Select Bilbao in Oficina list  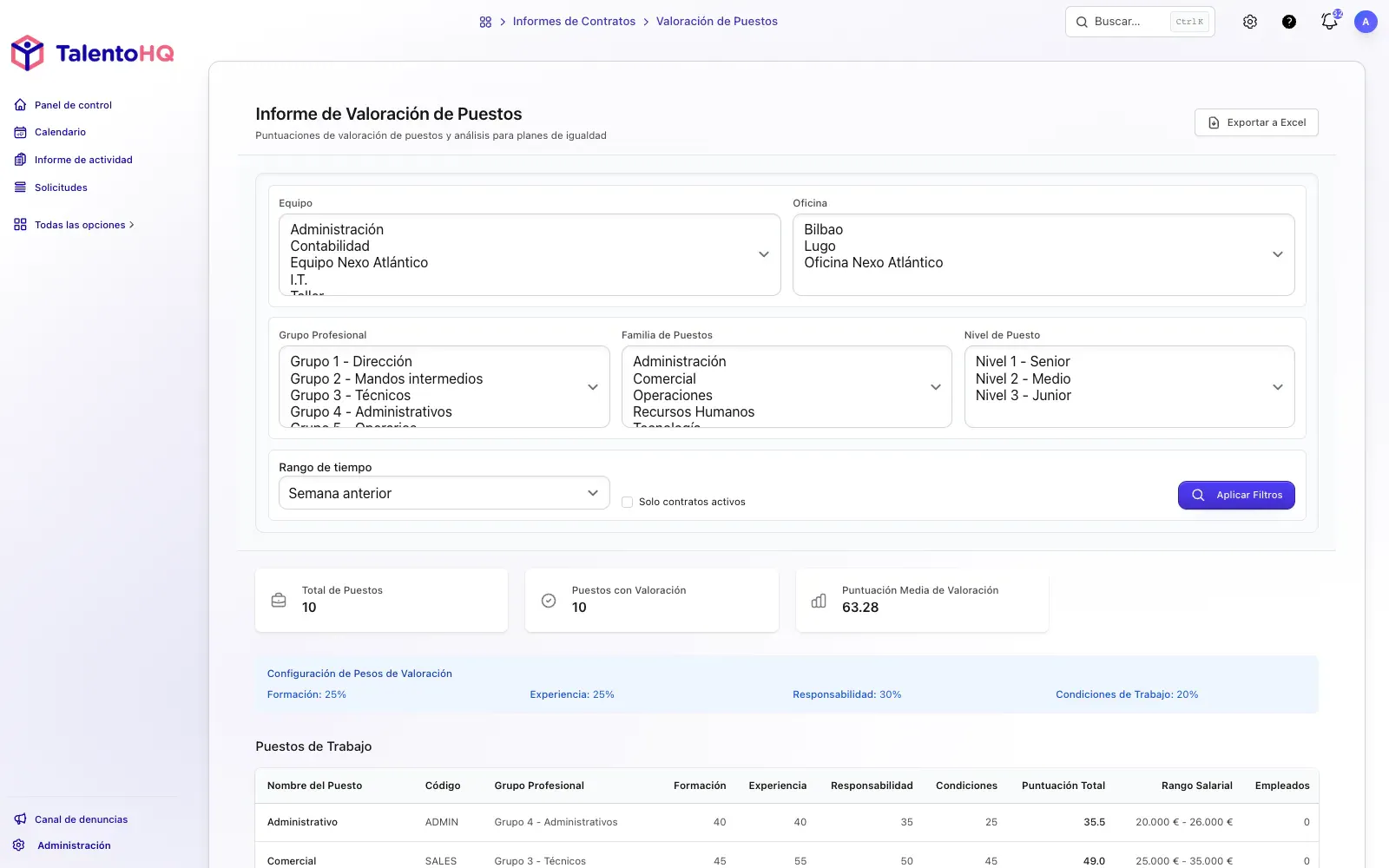coord(823,229)
